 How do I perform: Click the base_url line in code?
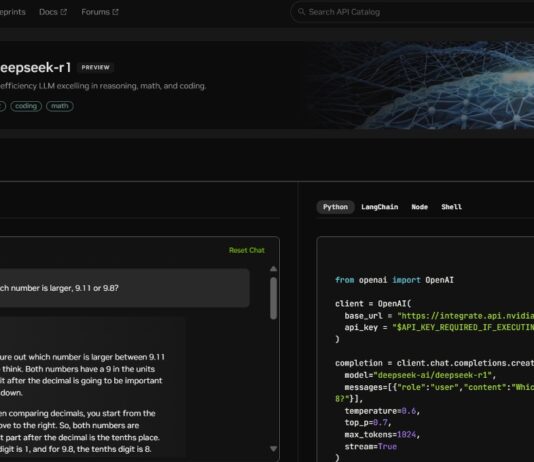439,316
